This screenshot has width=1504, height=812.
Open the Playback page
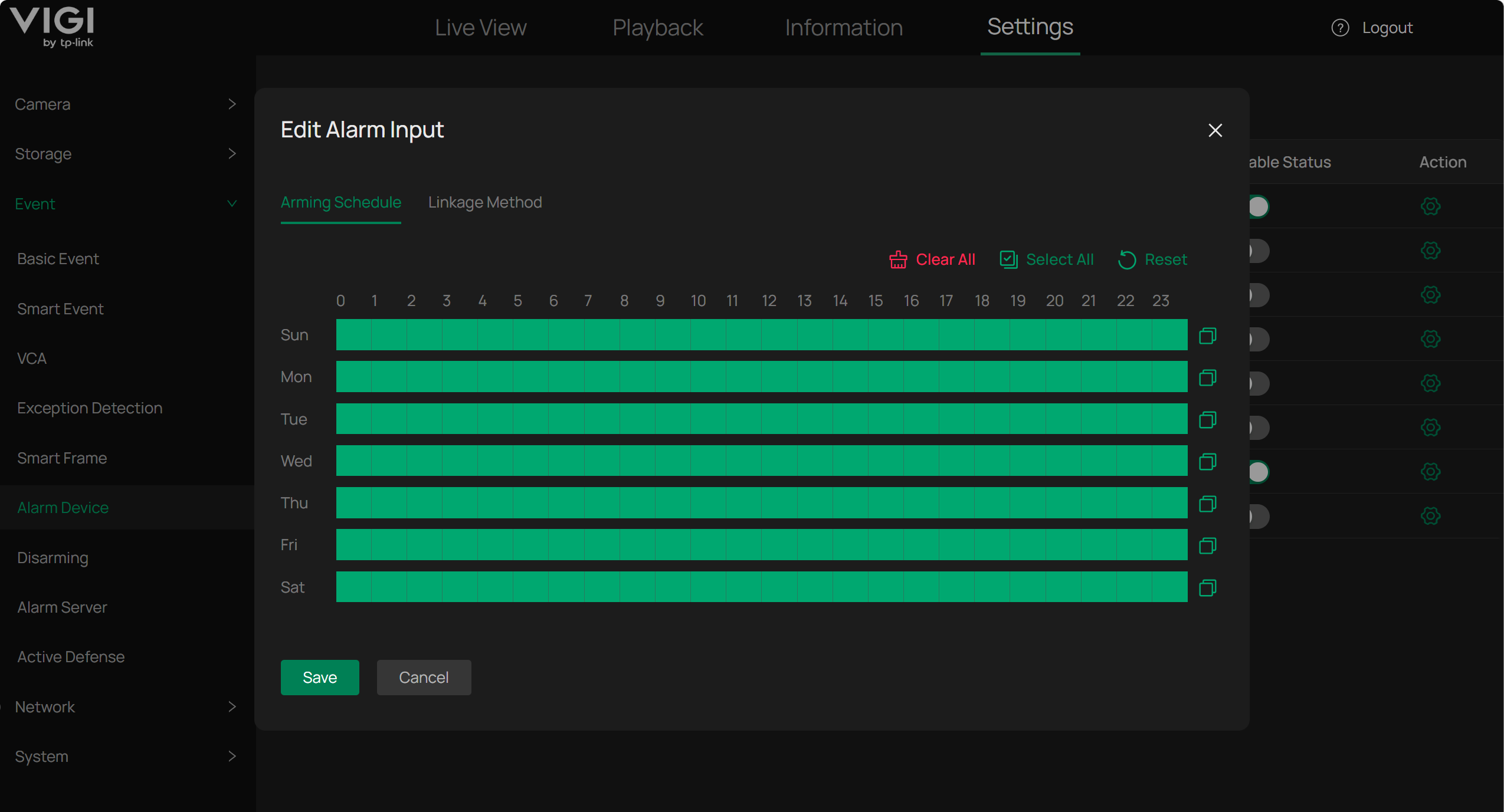[x=657, y=28]
